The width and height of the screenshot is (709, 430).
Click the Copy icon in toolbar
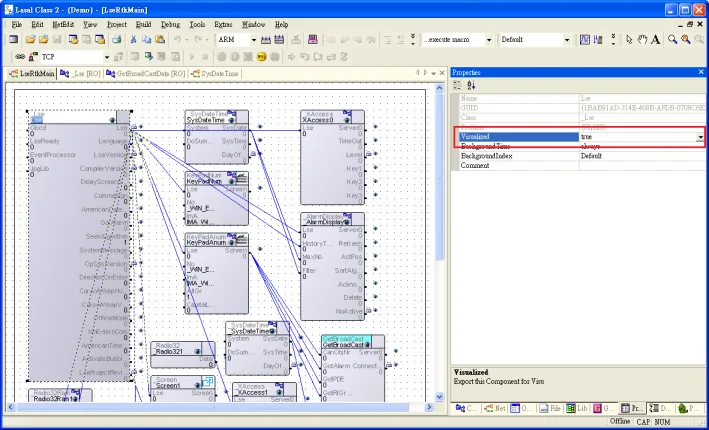coord(147,40)
